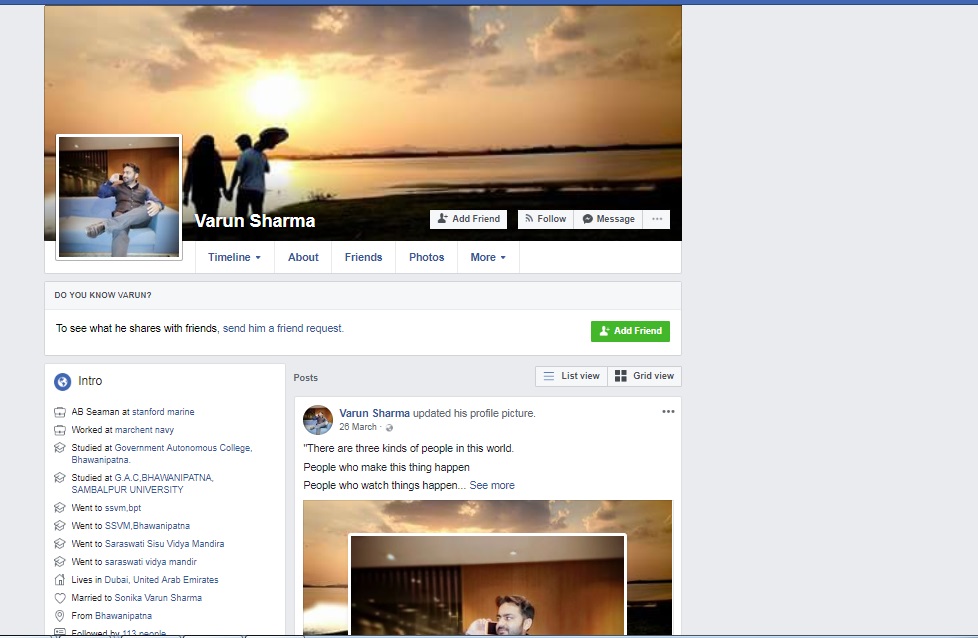This screenshot has height=638, width=978.
Task: Switch posts to Grid view
Action: tap(644, 376)
